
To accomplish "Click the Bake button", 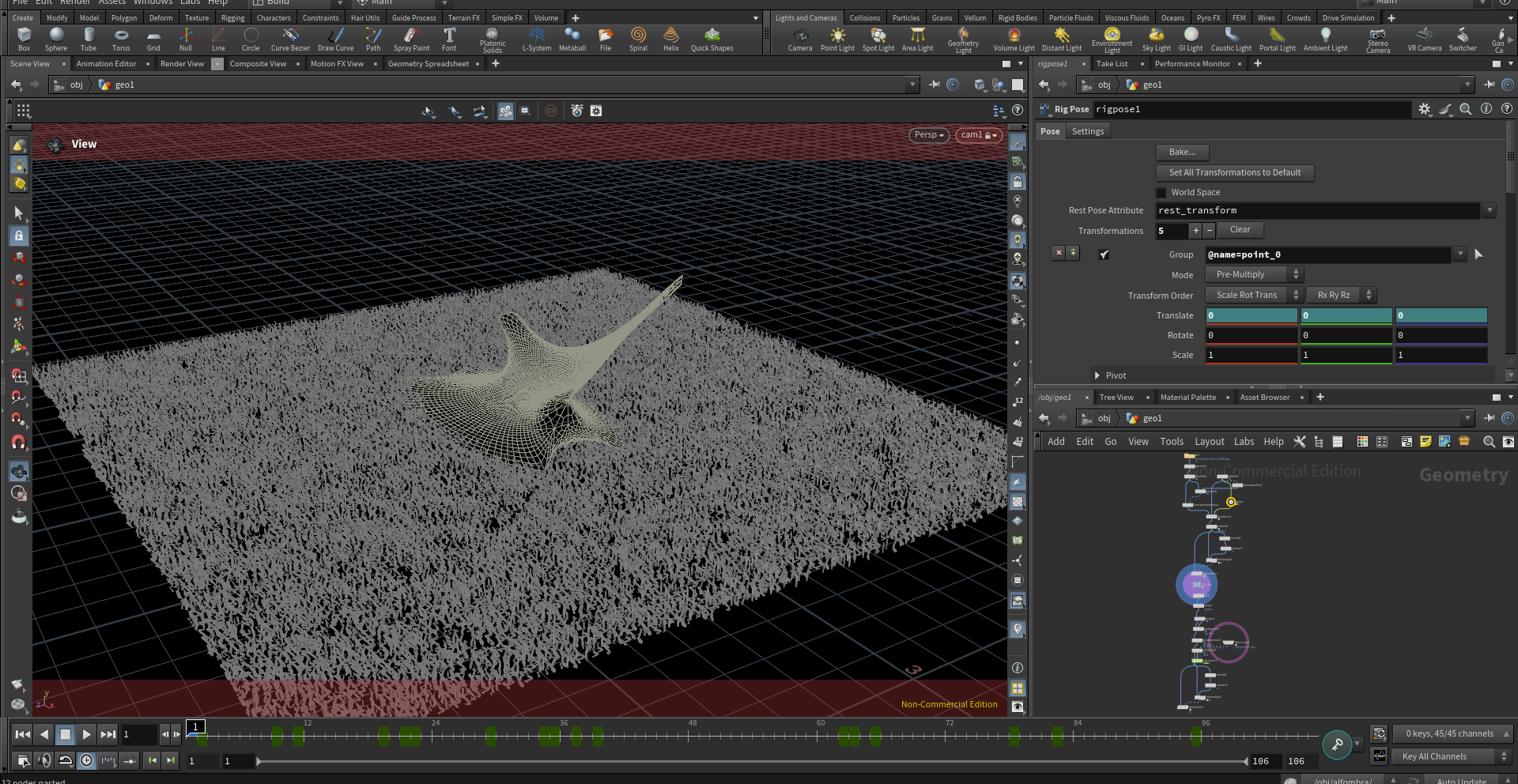I will [x=1182, y=152].
